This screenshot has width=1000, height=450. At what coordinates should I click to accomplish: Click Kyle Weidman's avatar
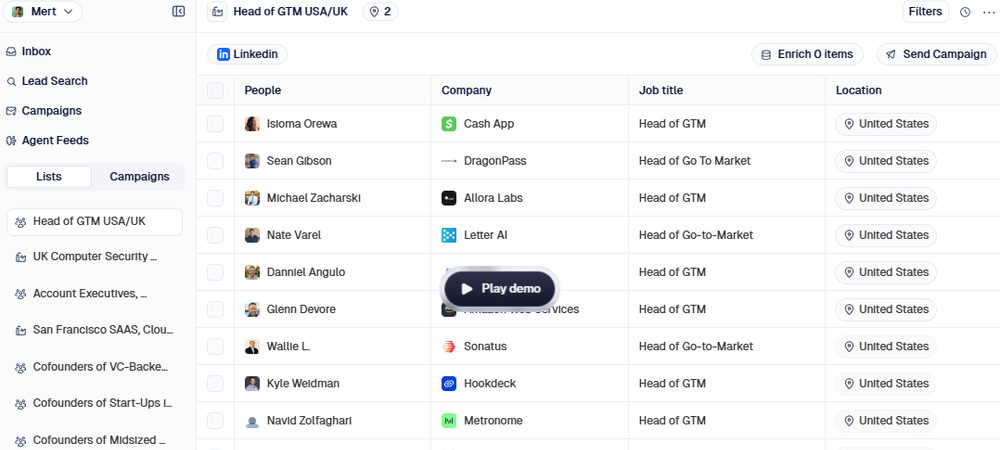coord(253,383)
